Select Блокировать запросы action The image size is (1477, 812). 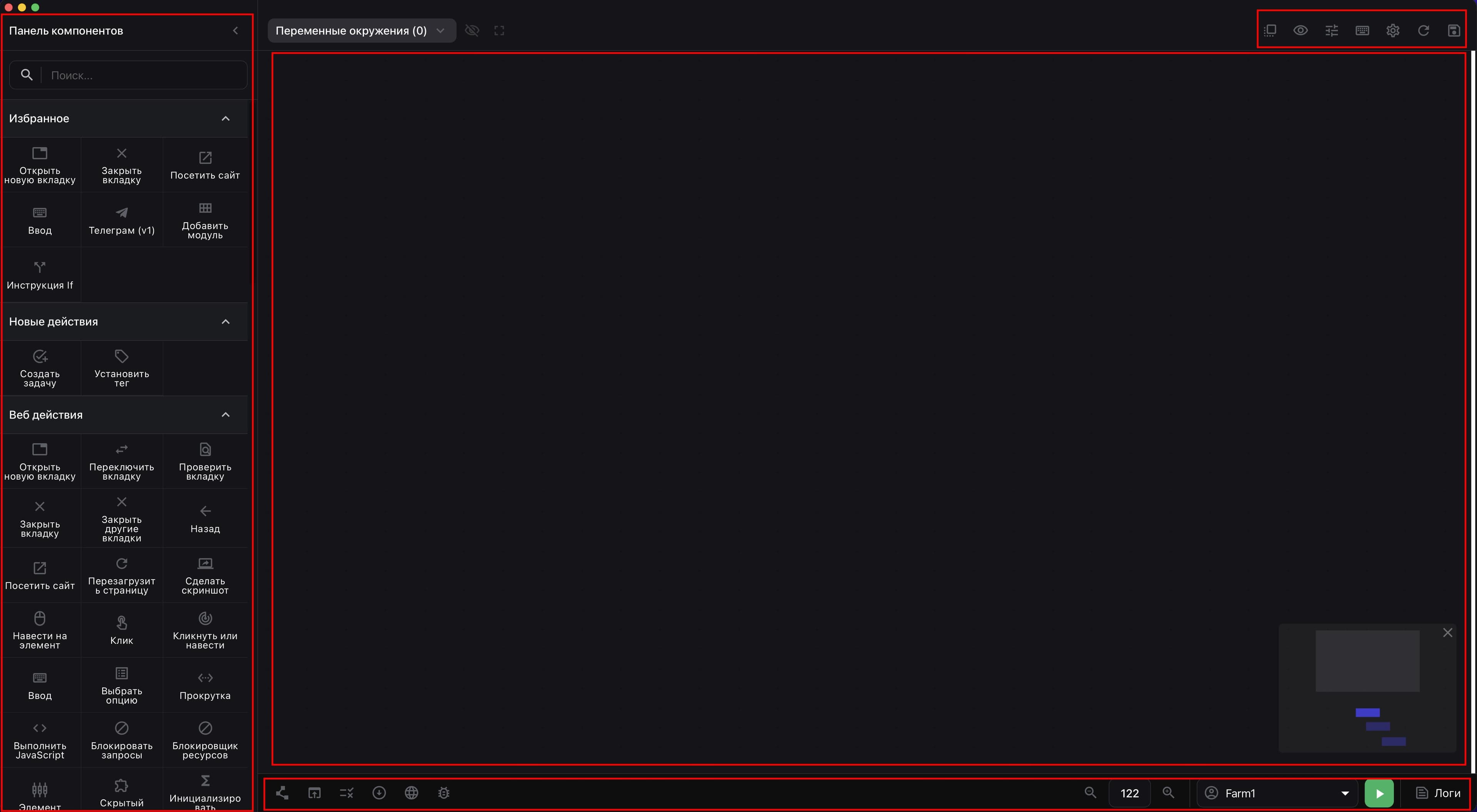(x=122, y=740)
